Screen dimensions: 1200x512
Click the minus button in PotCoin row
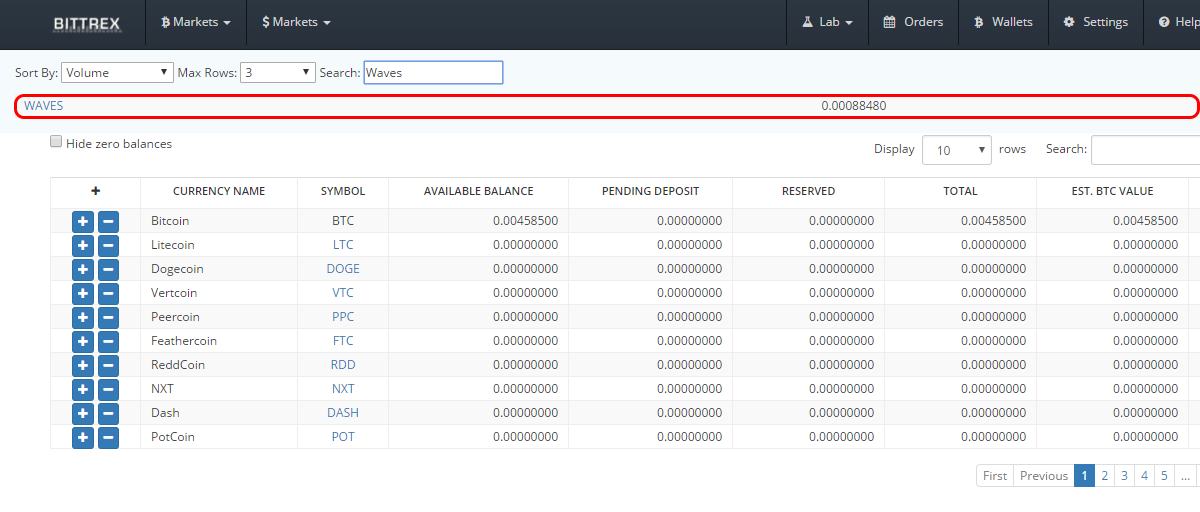(x=108, y=437)
